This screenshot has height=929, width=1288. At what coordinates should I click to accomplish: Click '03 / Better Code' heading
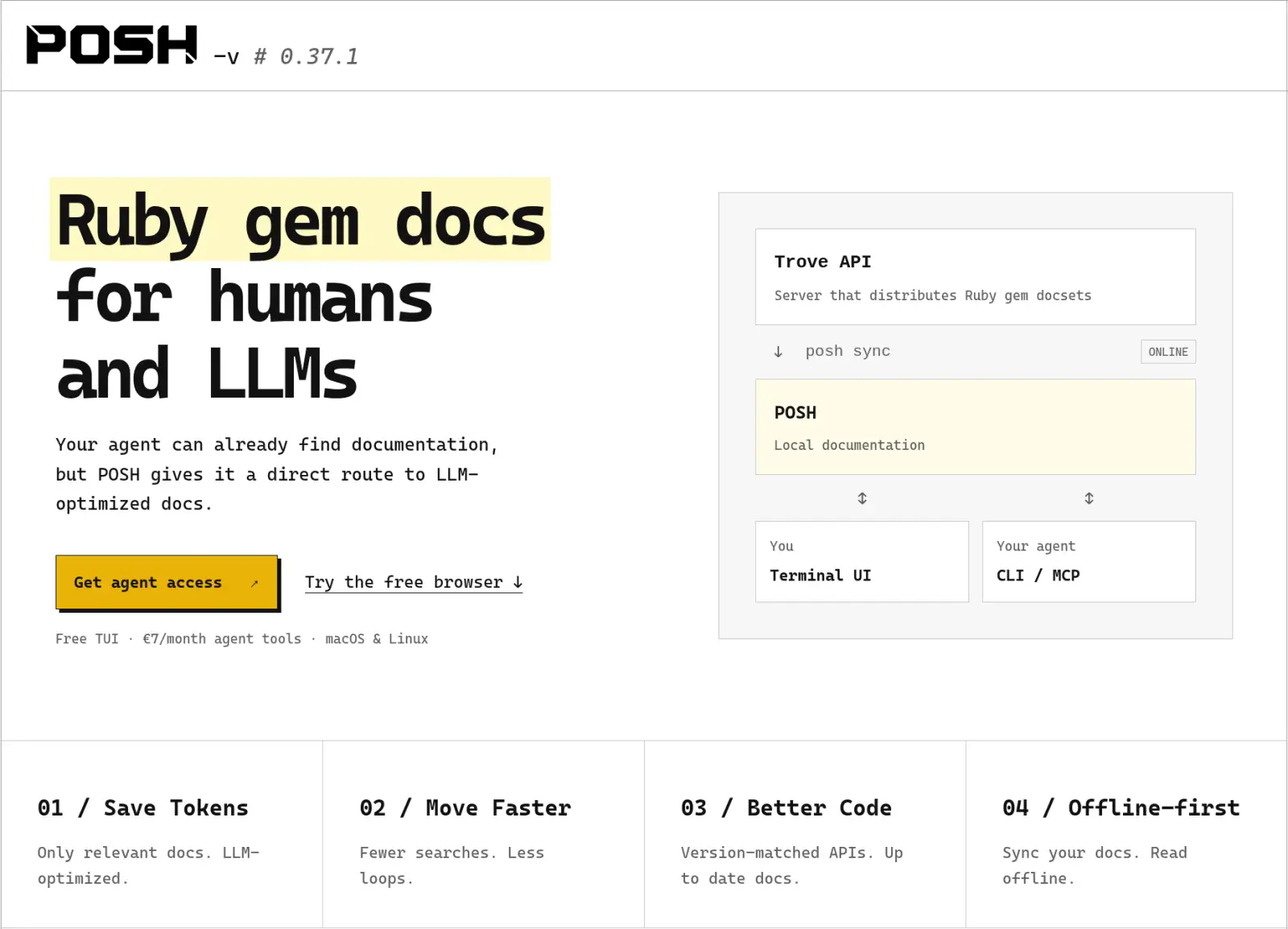pos(786,807)
